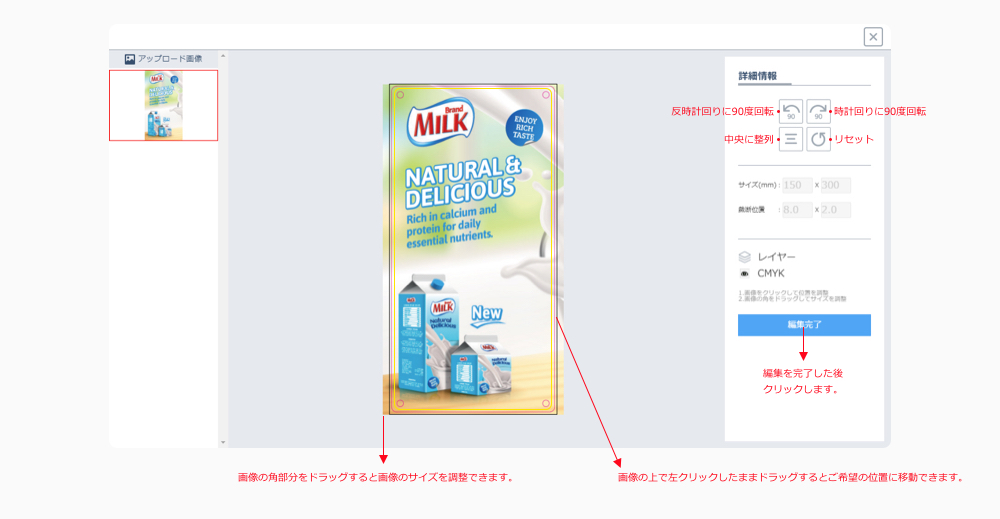Click the 編集完了 button
The width and height of the screenshot is (1000, 519).
[x=804, y=325]
